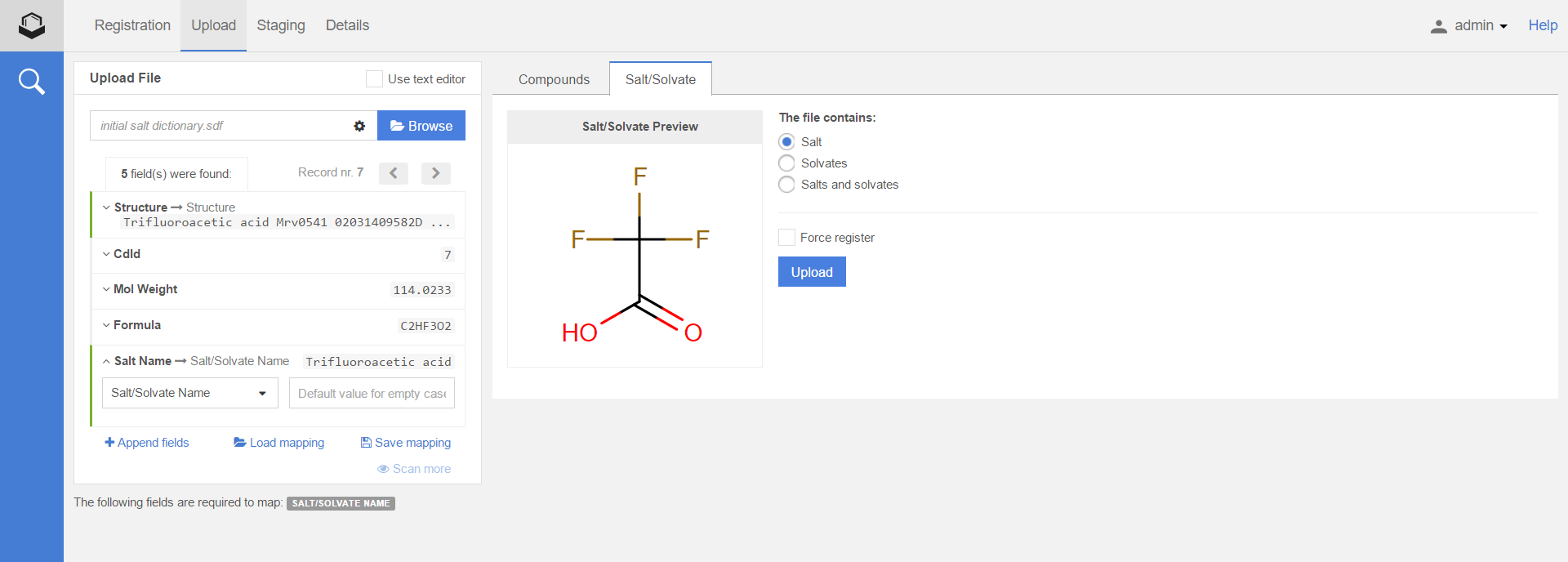The image size is (1568, 562).
Task: Open file settings via the gear icon
Action: pyautogui.click(x=359, y=126)
